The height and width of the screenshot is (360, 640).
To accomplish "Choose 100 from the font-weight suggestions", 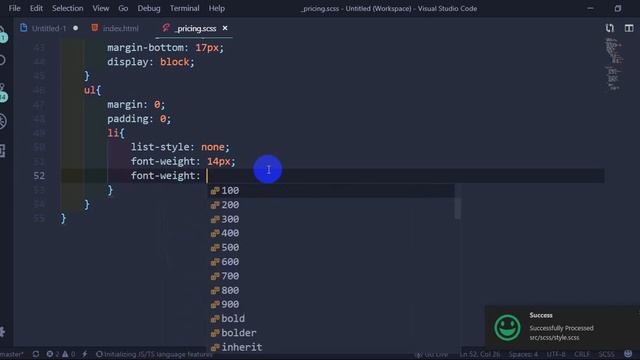I will pyautogui.click(x=331, y=191).
